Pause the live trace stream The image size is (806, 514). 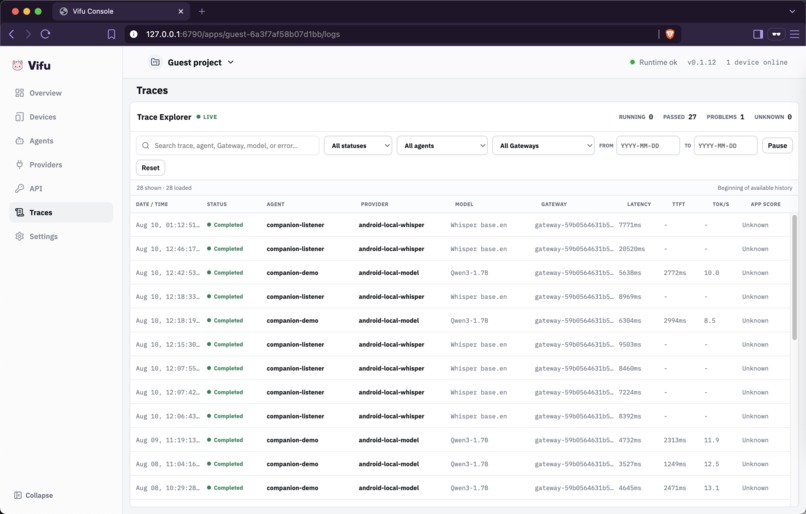[777, 145]
